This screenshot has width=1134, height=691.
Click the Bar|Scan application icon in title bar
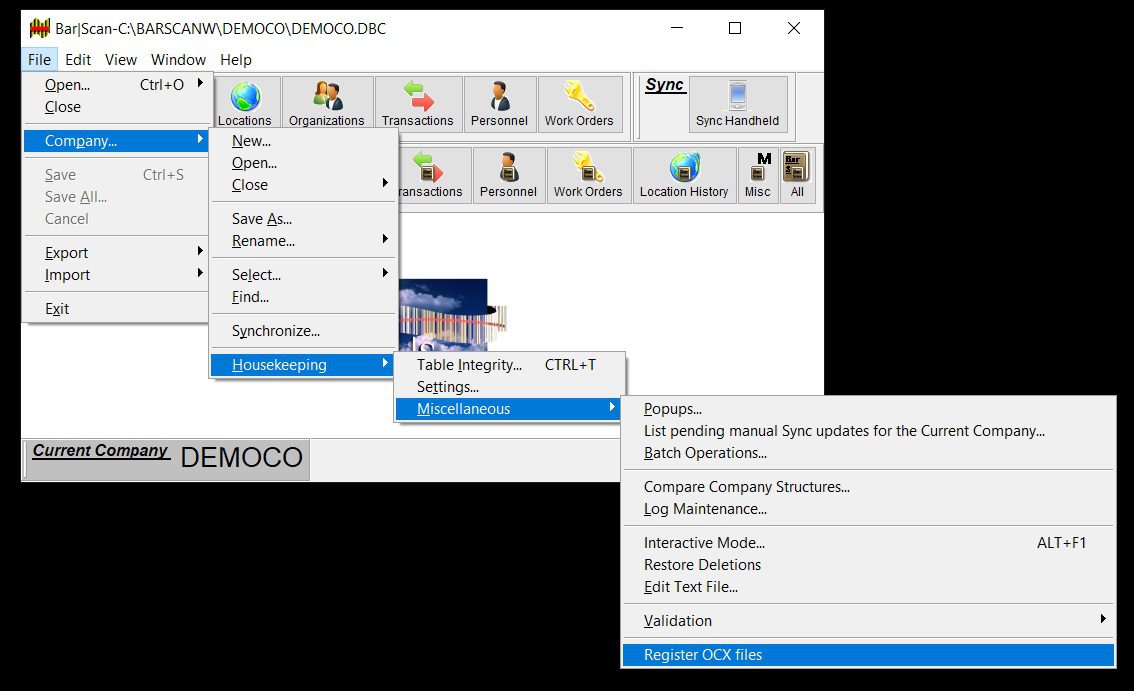point(40,28)
